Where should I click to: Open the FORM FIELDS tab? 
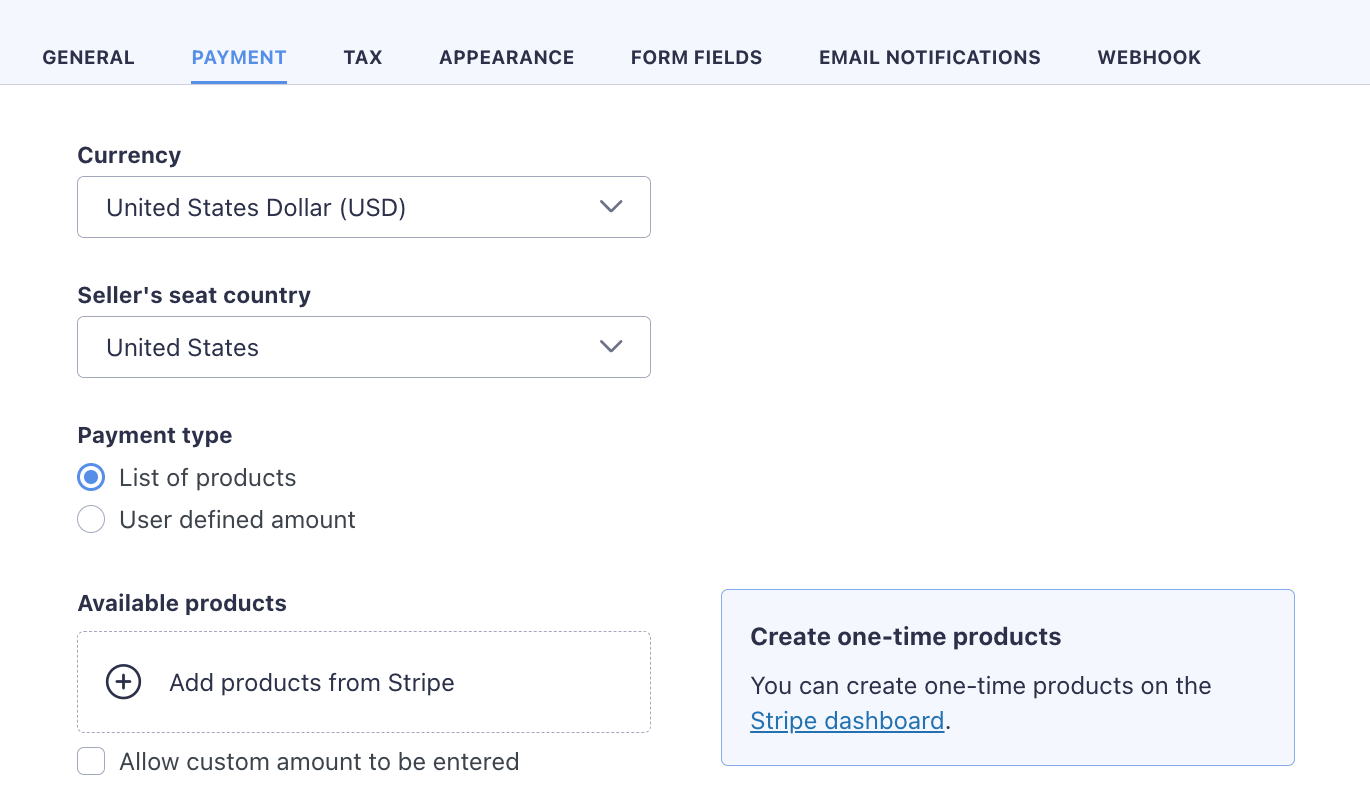pos(696,57)
